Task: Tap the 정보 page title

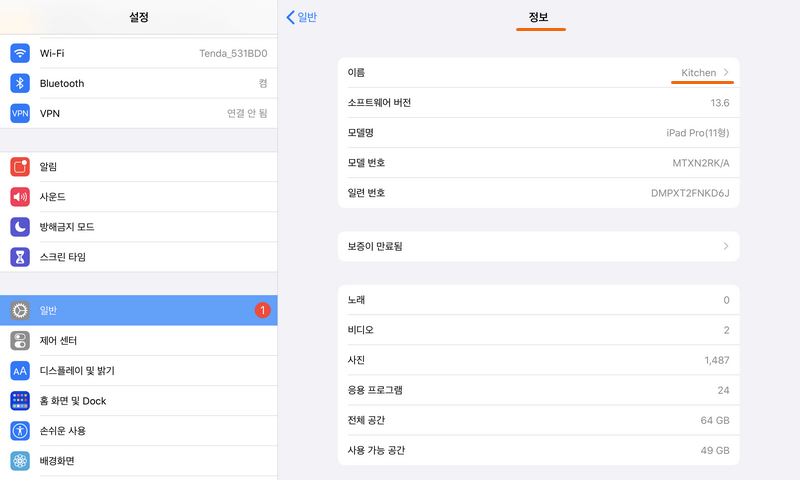Action: [x=538, y=17]
